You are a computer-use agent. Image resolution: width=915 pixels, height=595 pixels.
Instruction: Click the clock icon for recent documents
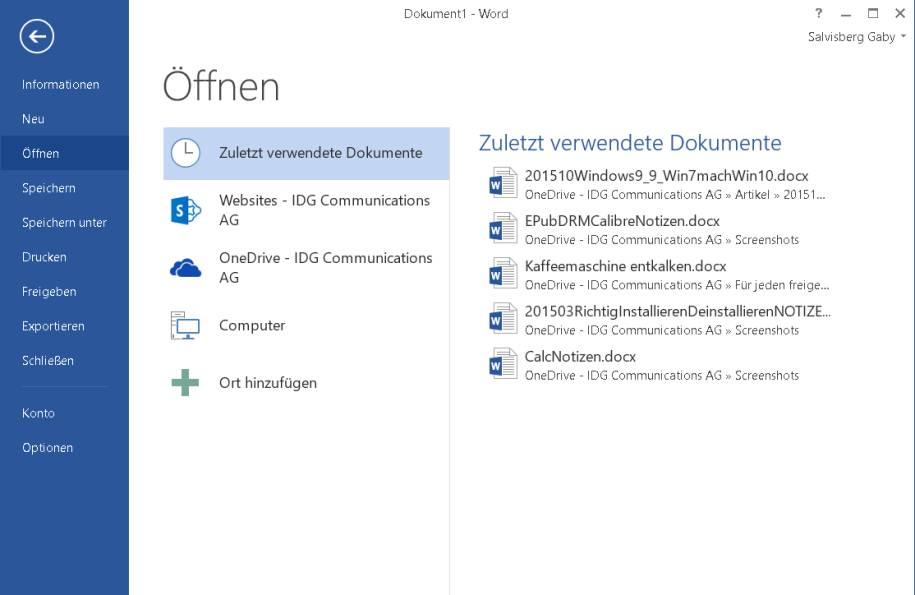coord(186,153)
